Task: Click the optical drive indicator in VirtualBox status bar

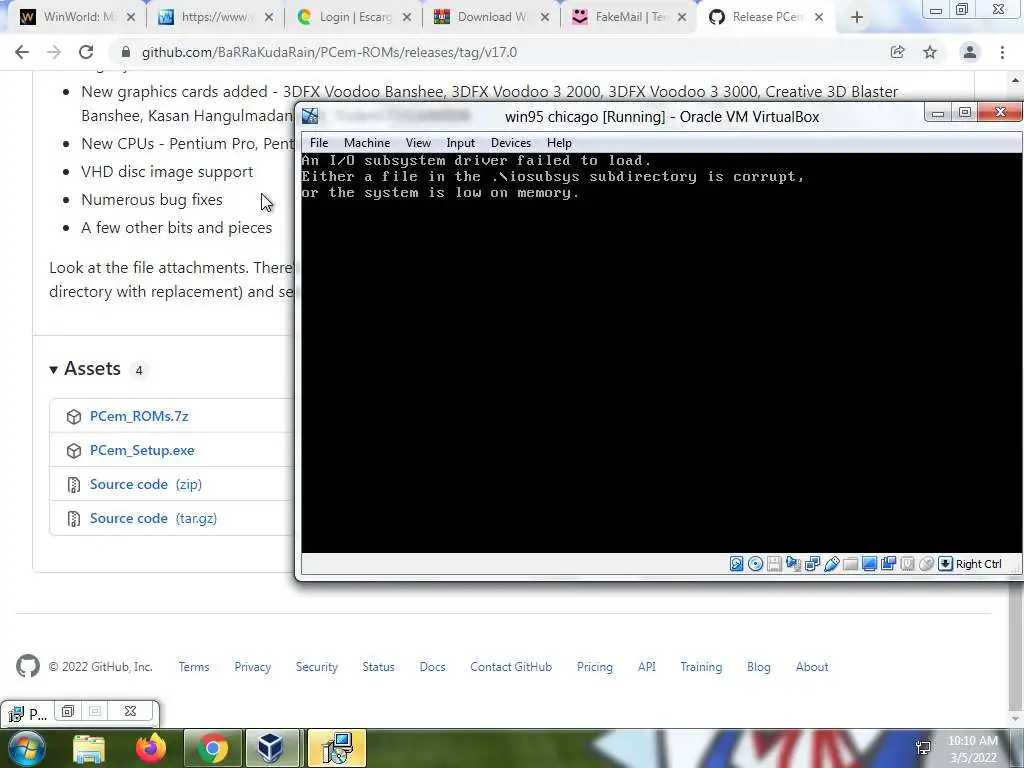Action: [755, 564]
